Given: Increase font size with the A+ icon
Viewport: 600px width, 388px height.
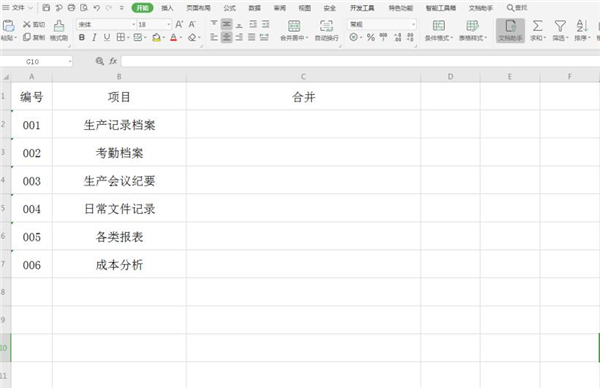Looking at the screenshot, I should (179, 24).
